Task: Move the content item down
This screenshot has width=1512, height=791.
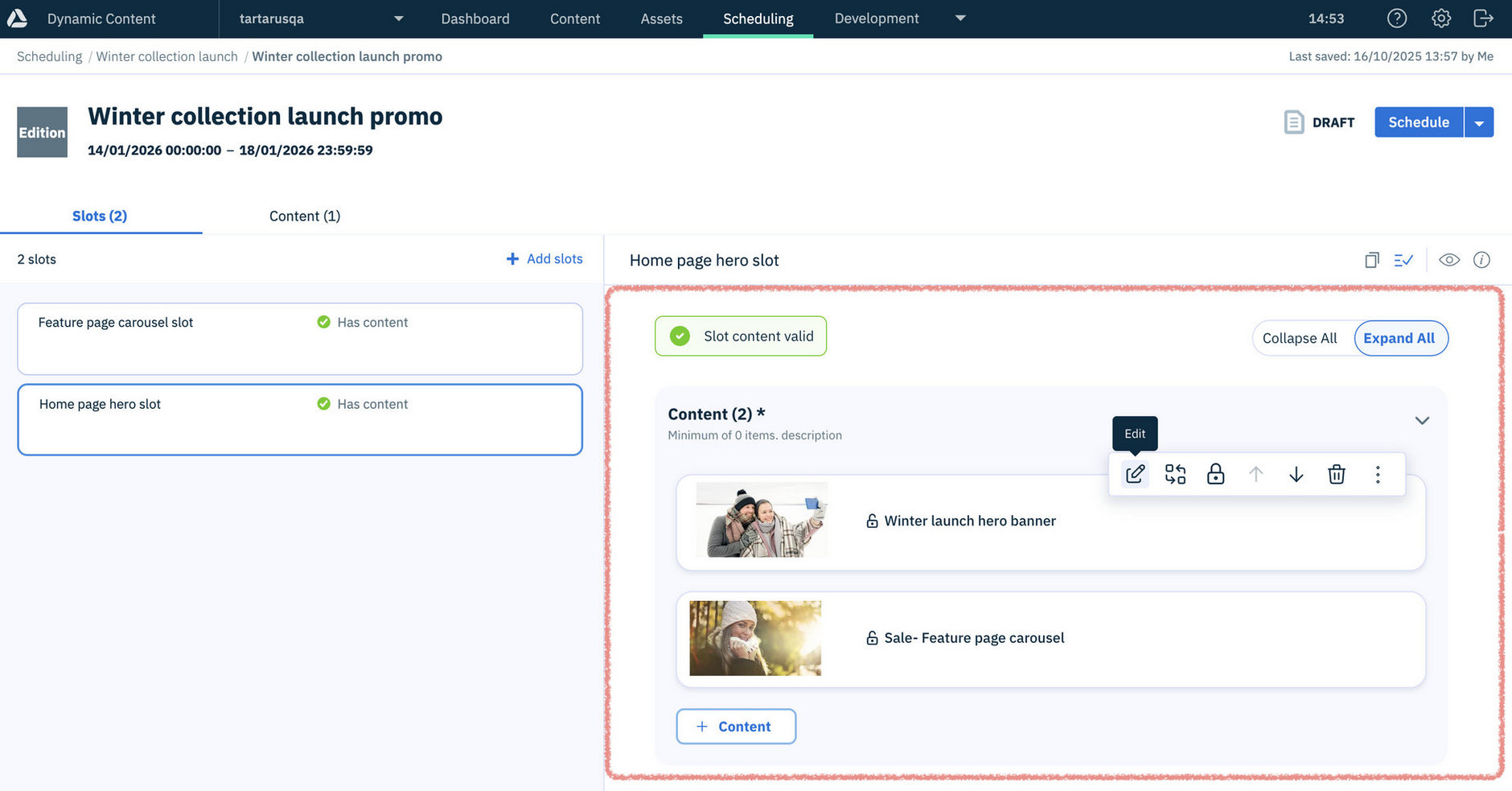Action: (1296, 474)
